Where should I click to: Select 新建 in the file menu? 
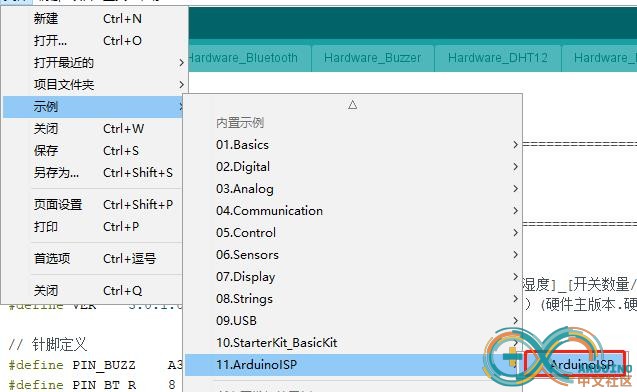[94, 19]
